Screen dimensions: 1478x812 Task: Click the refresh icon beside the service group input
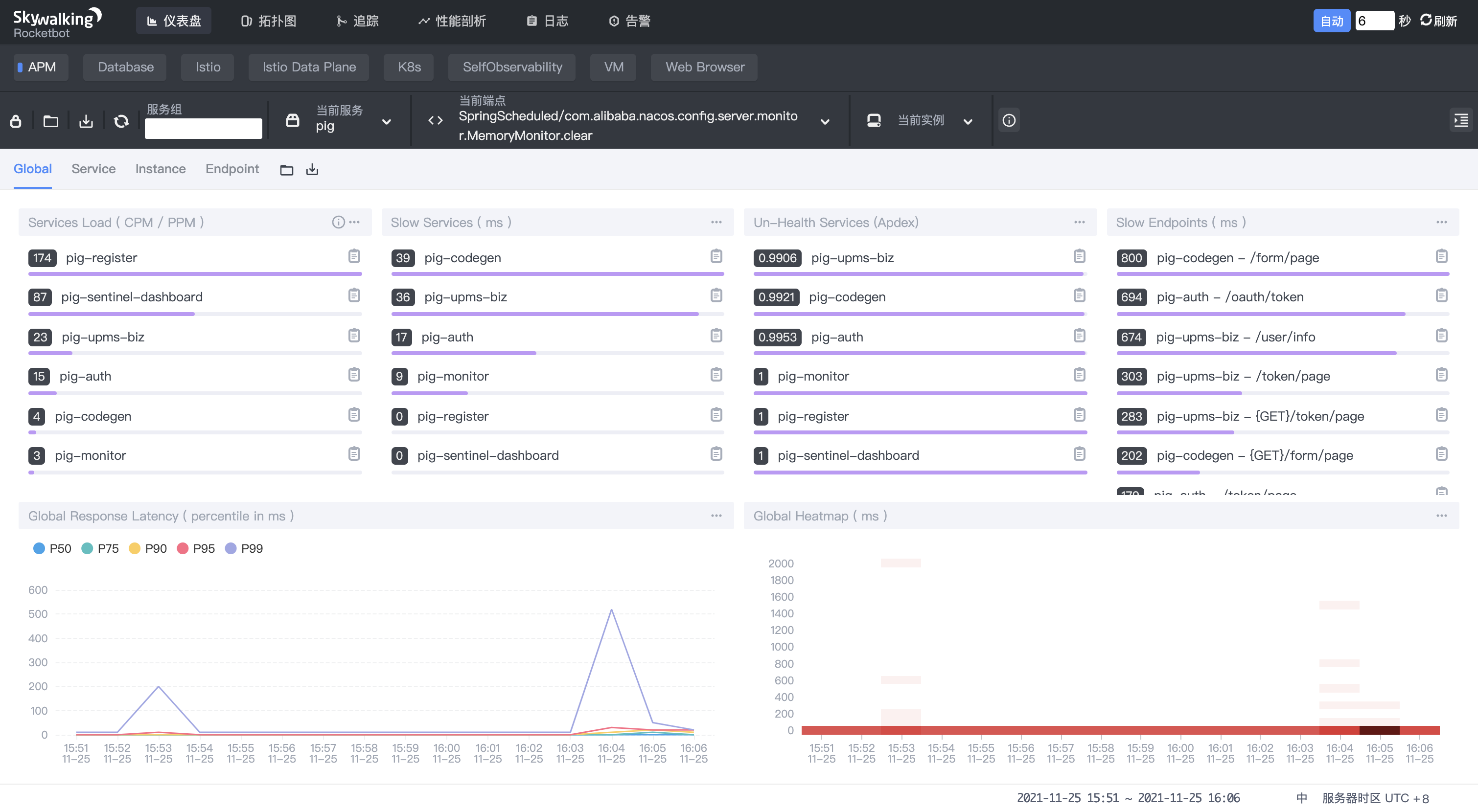(122, 121)
